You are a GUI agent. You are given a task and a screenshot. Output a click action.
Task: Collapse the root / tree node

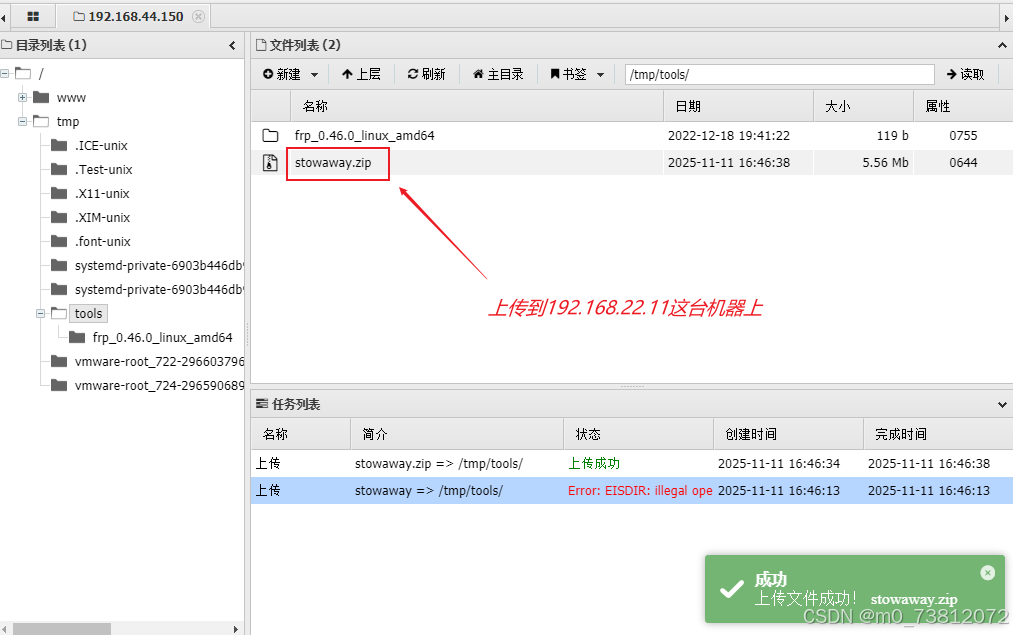pyautogui.click(x=5, y=74)
